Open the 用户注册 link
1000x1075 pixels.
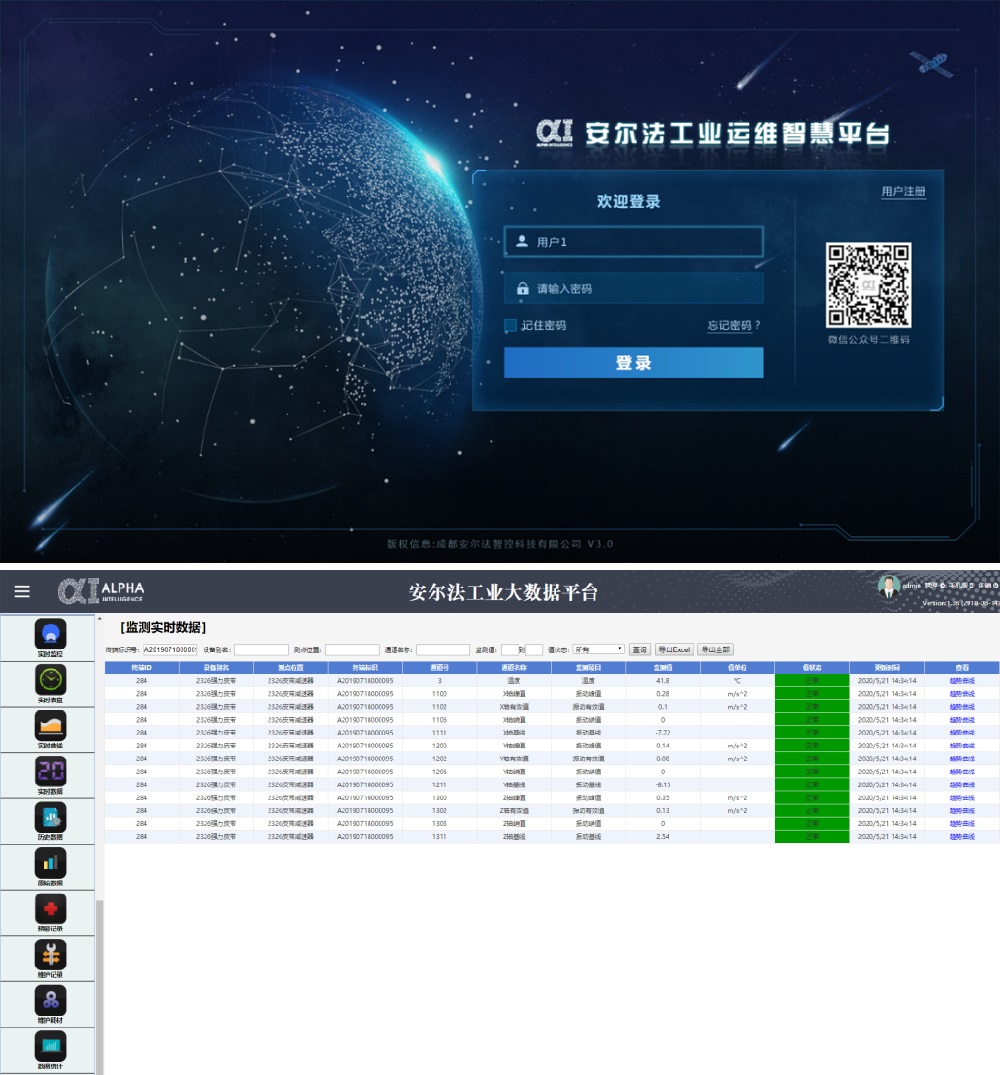click(903, 191)
